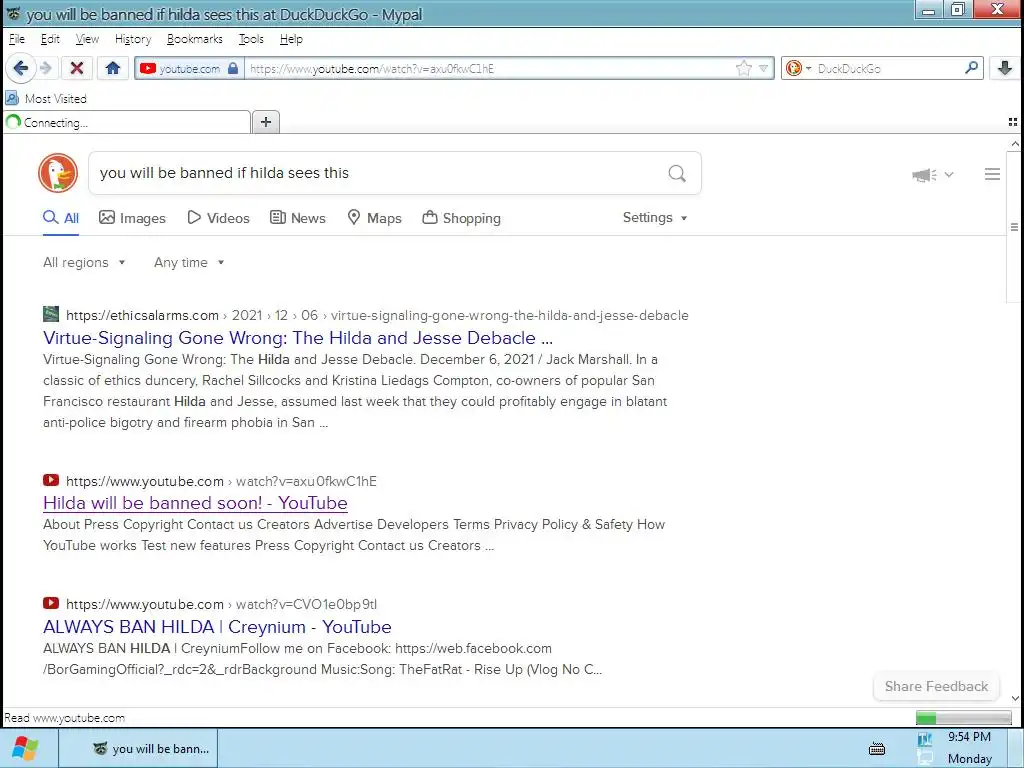Select the Connecting... browser tab
Viewport: 1024px width, 768px height.
click(x=127, y=122)
